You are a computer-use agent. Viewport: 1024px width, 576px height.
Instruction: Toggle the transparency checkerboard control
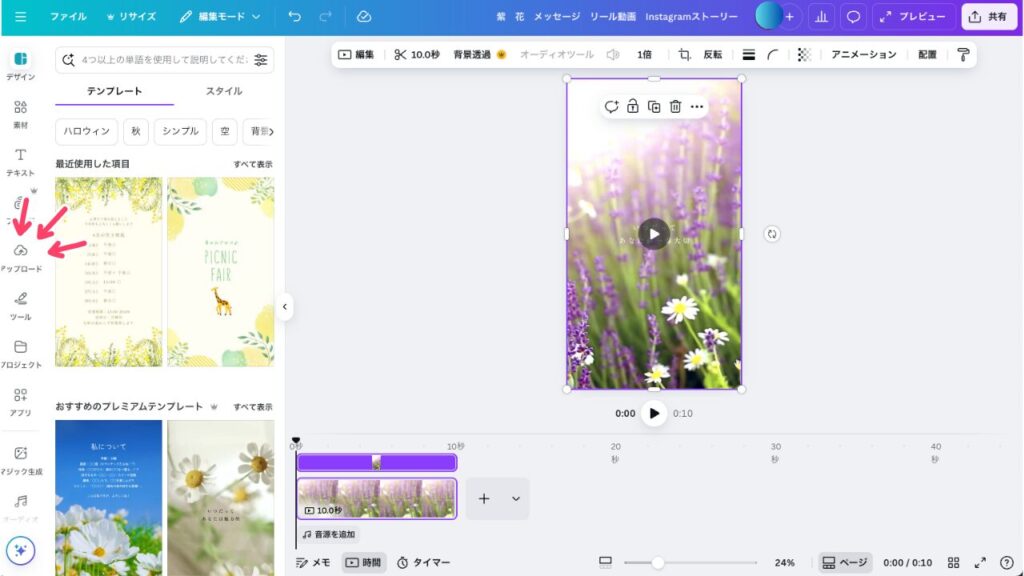click(804, 55)
